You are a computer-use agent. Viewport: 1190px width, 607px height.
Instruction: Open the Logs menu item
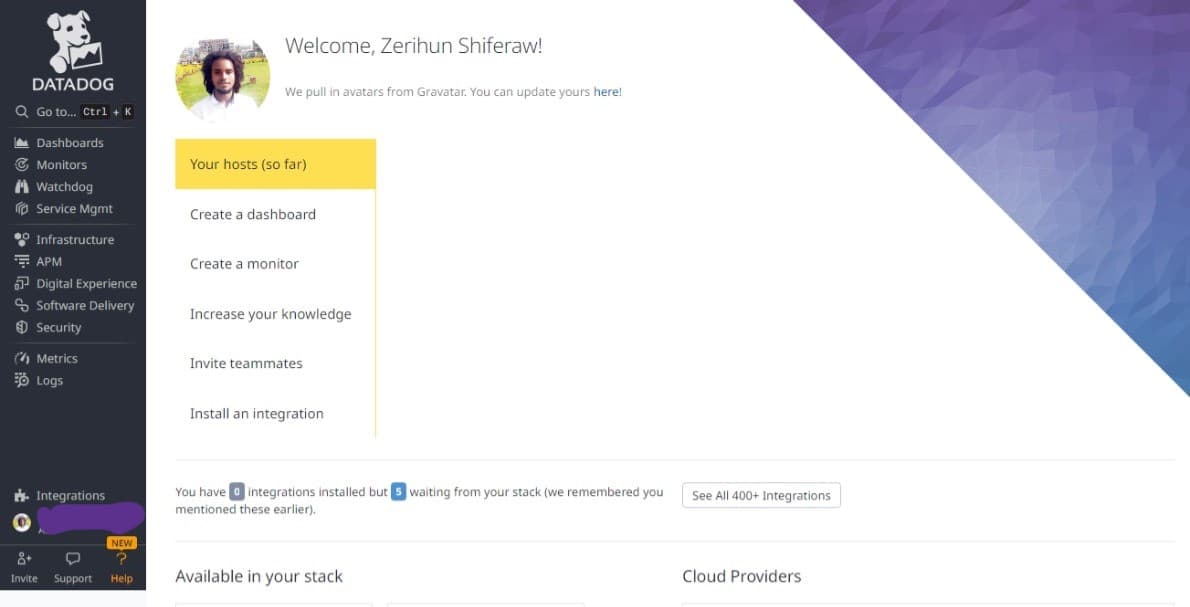tap(50, 381)
